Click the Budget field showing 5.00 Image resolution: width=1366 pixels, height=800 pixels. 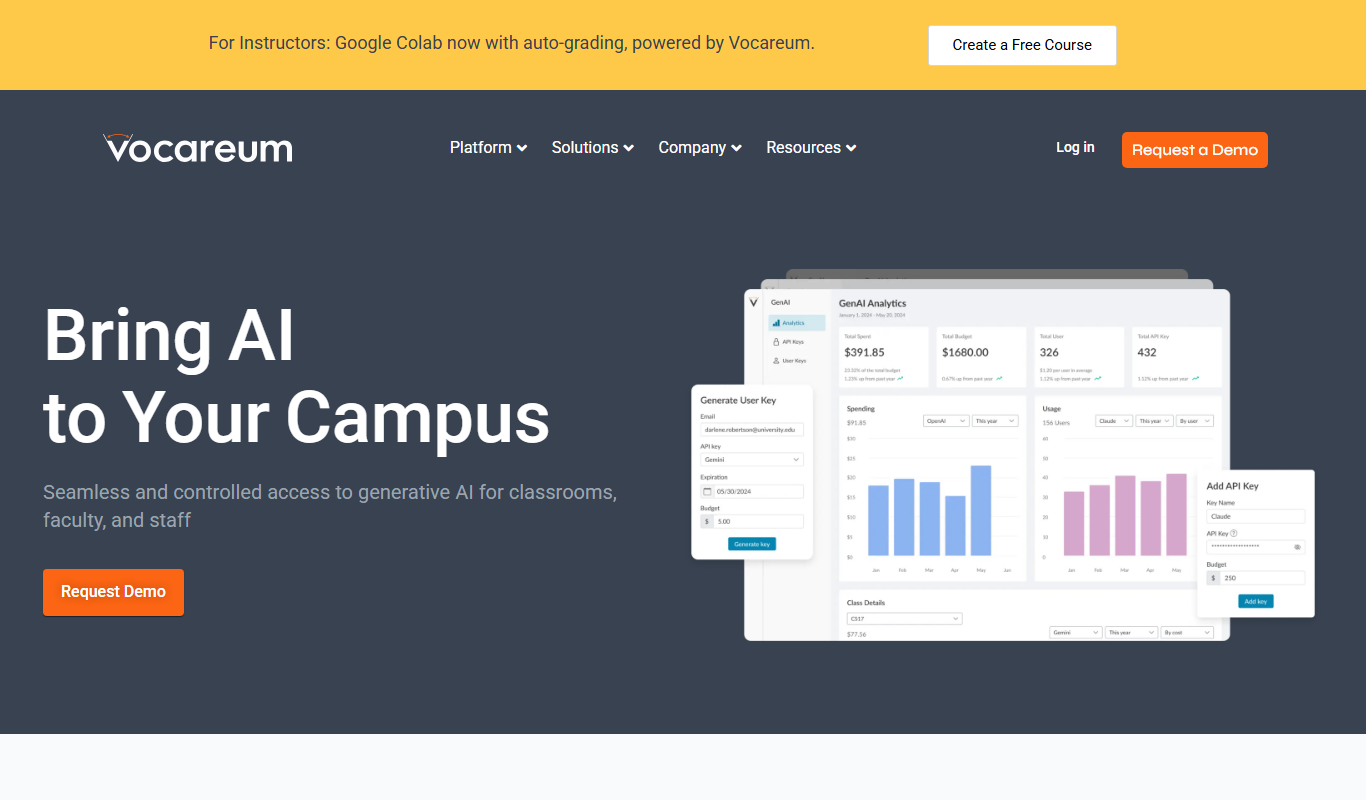(x=752, y=521)
